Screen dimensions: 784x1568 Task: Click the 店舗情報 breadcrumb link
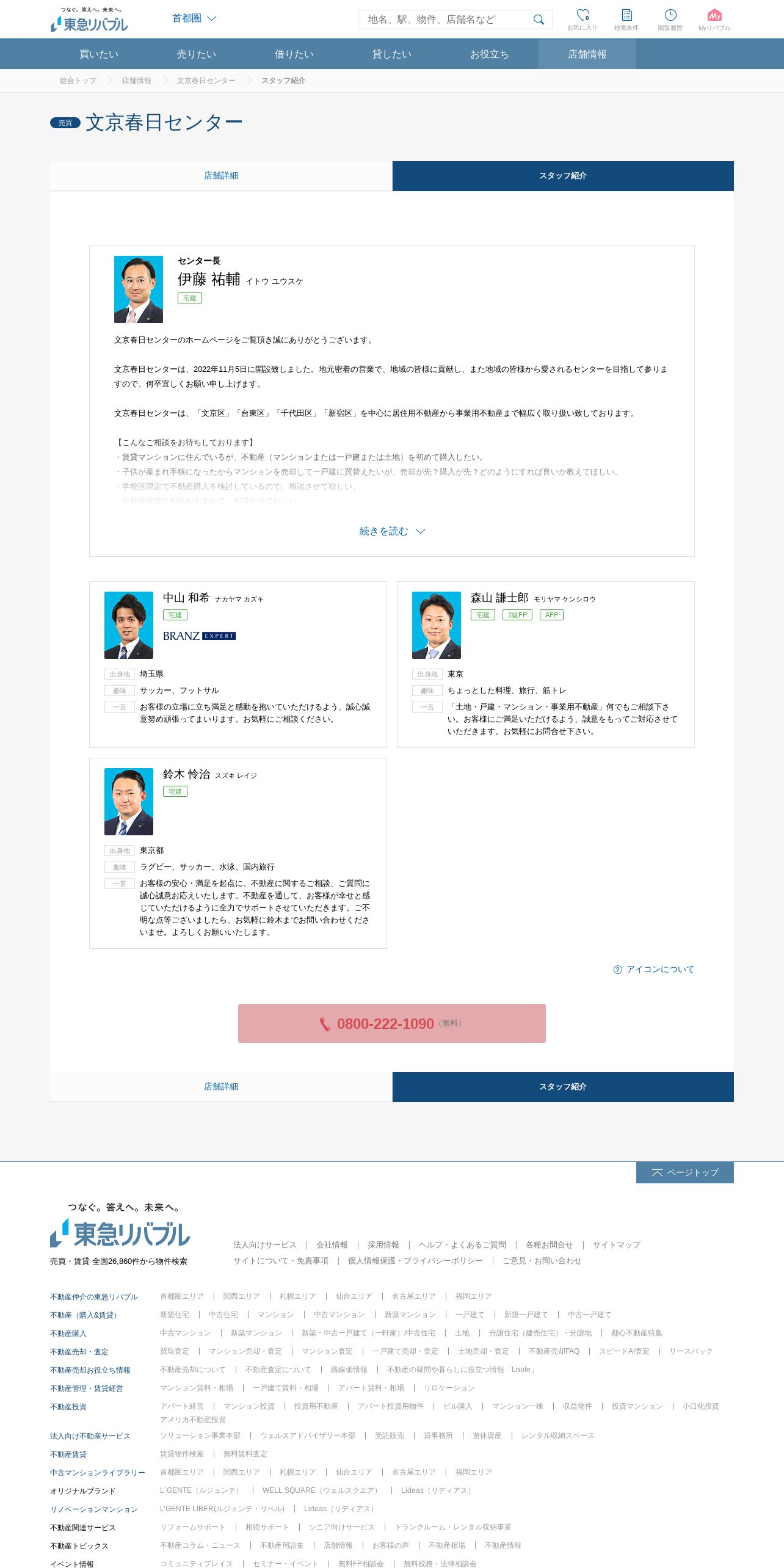(137, 81)
